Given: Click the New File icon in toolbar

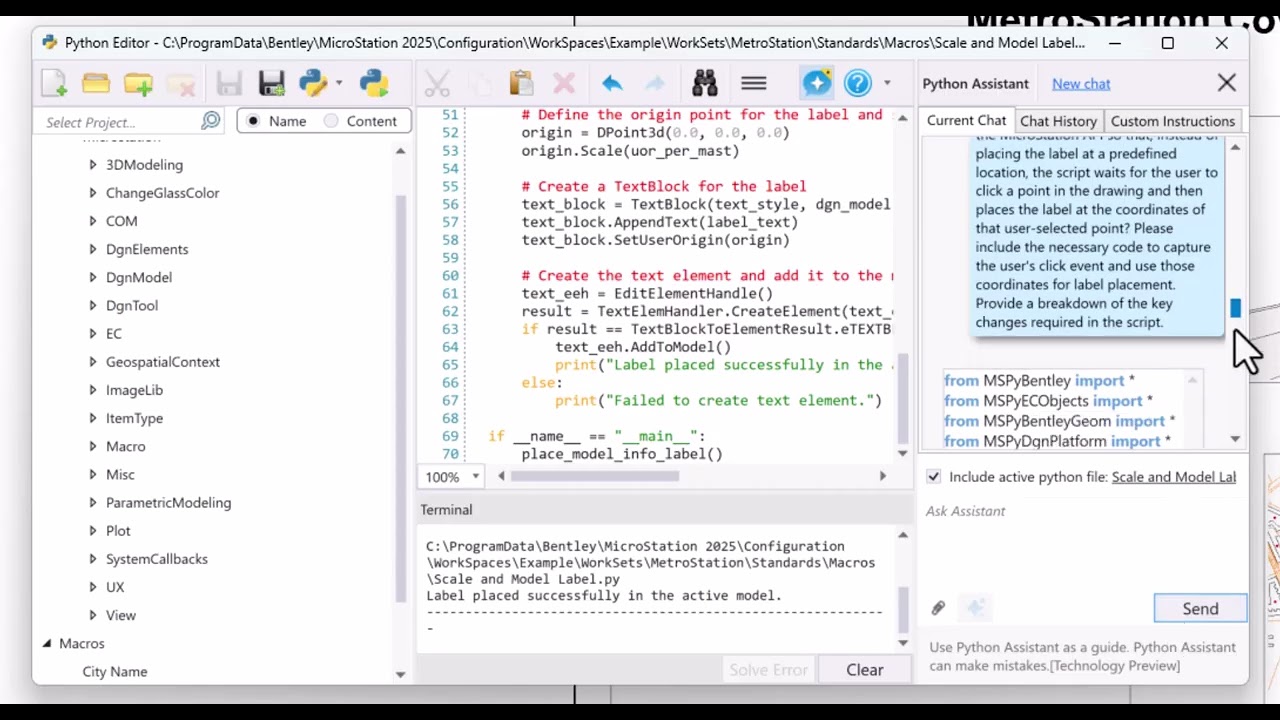Looking at the screenshot, I should [x=54, y=83].
